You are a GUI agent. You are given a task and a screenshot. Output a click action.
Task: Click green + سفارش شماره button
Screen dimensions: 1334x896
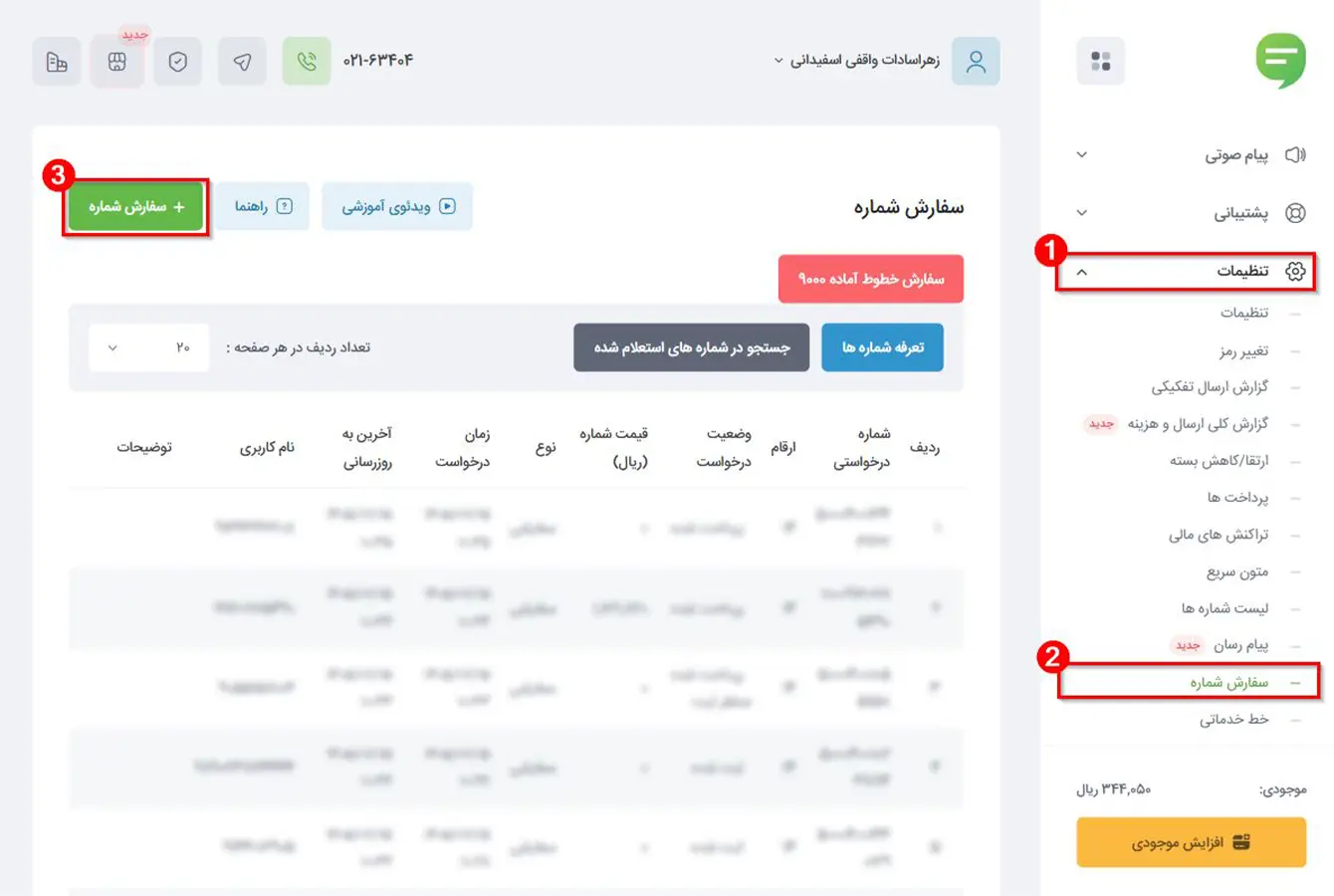pyautogui.click(x=135, y=207)
